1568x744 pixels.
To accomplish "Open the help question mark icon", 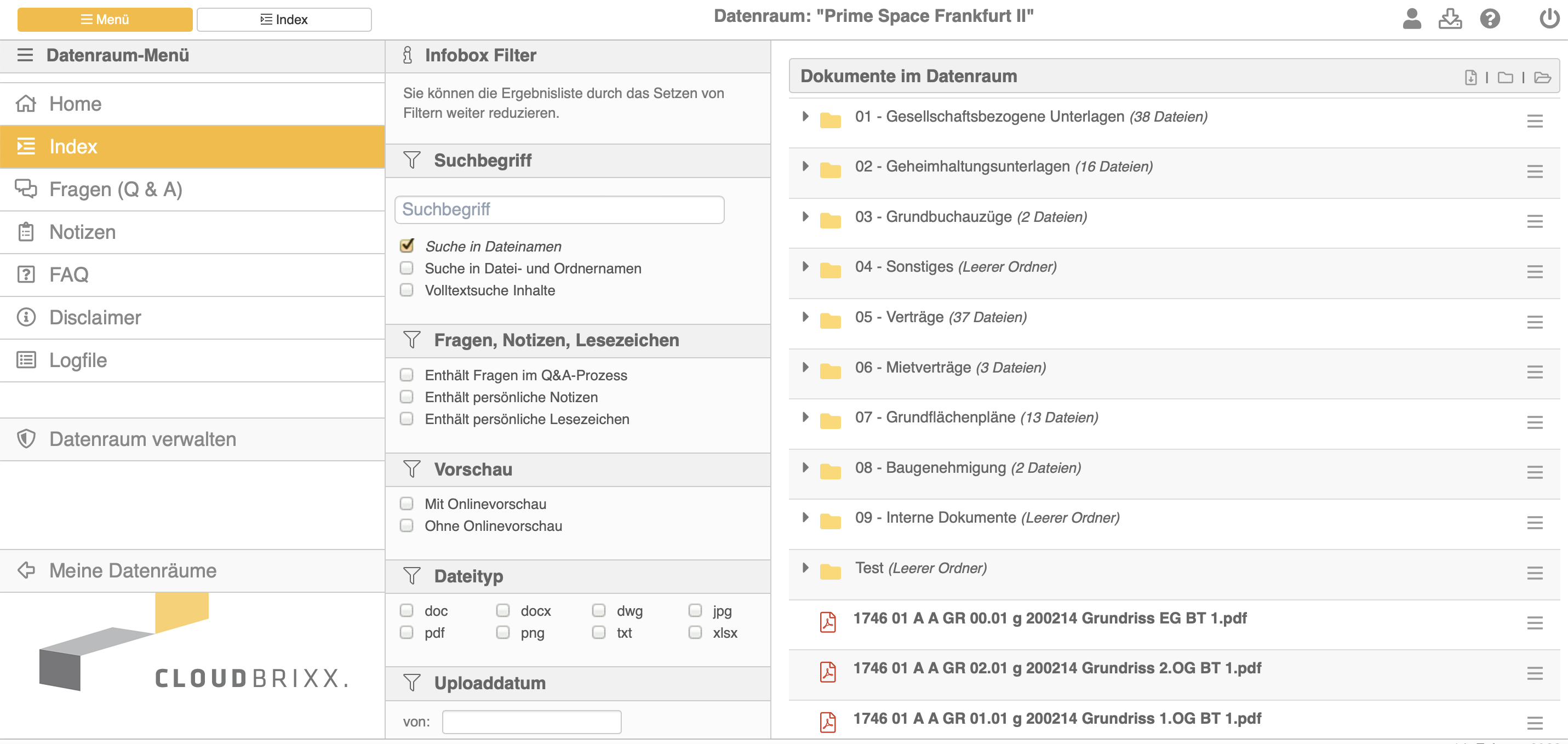I will pyautogui.click(x=1490, y=19).
